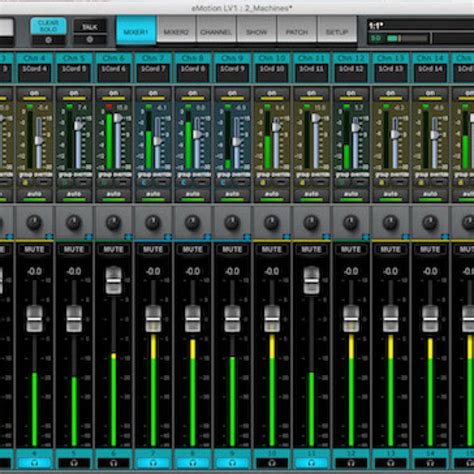The width and height of the screenshot is (474, 474).
Task: Toggle the auto button on Chn 5
Action: pyautogui.click(x=74, y=195)
